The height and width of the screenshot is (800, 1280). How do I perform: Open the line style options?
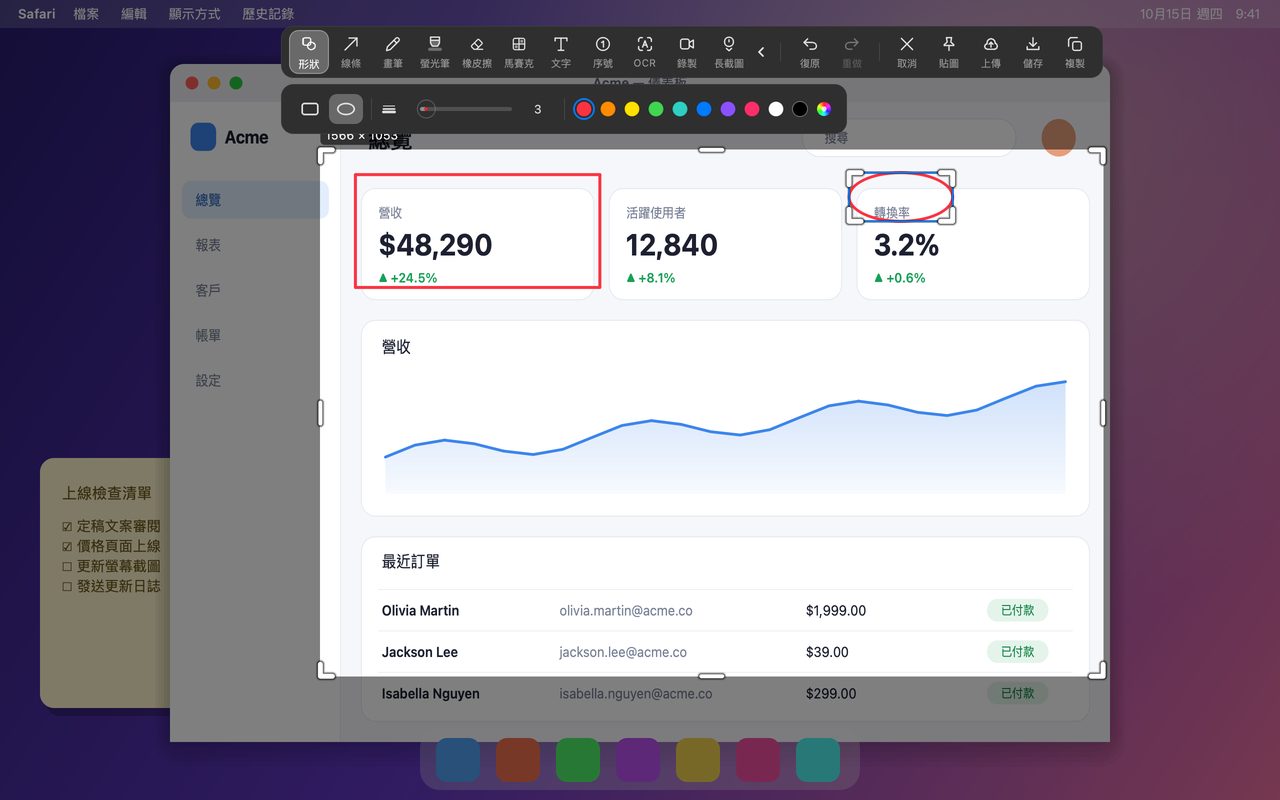[389, 109]
